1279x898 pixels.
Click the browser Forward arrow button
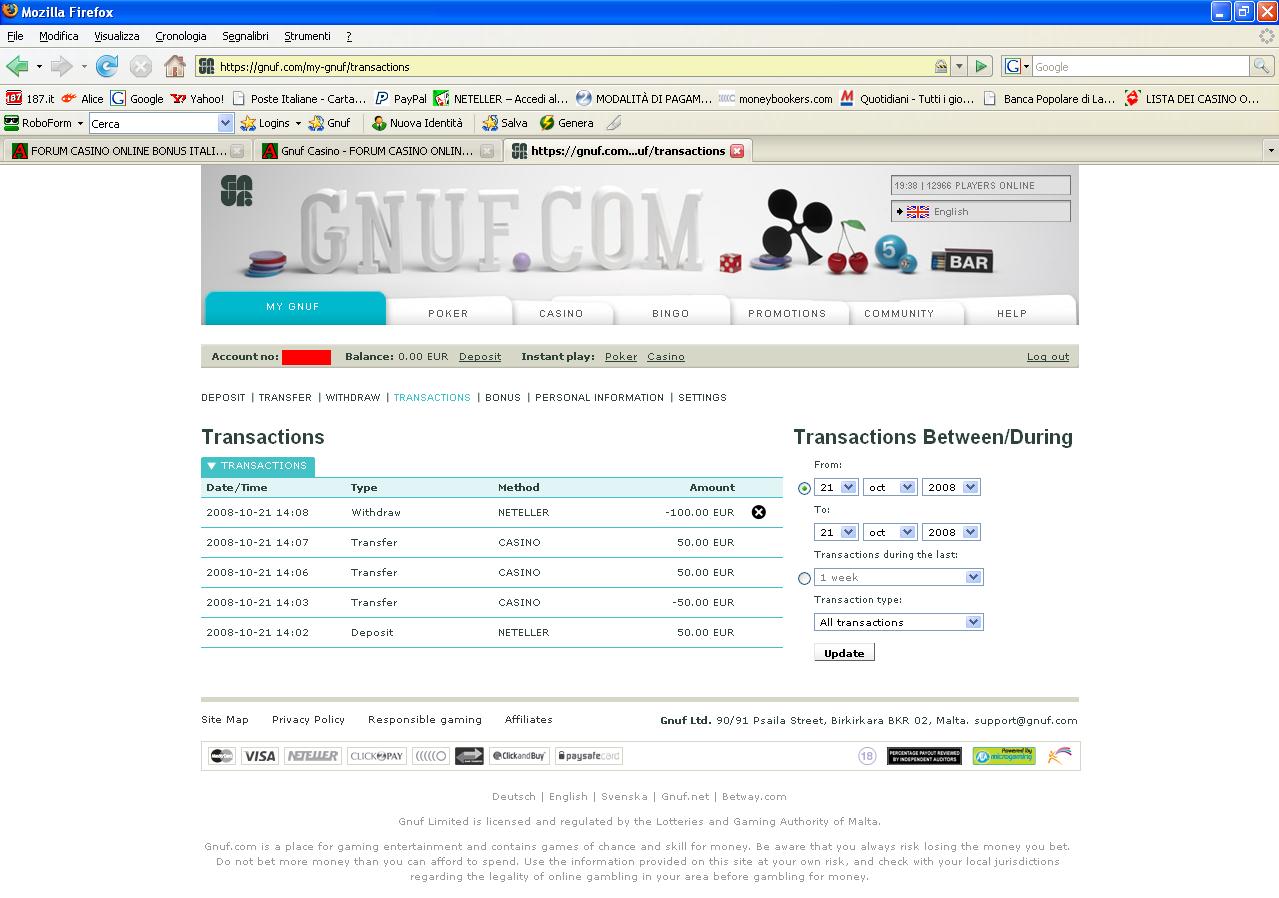(61, 67)
